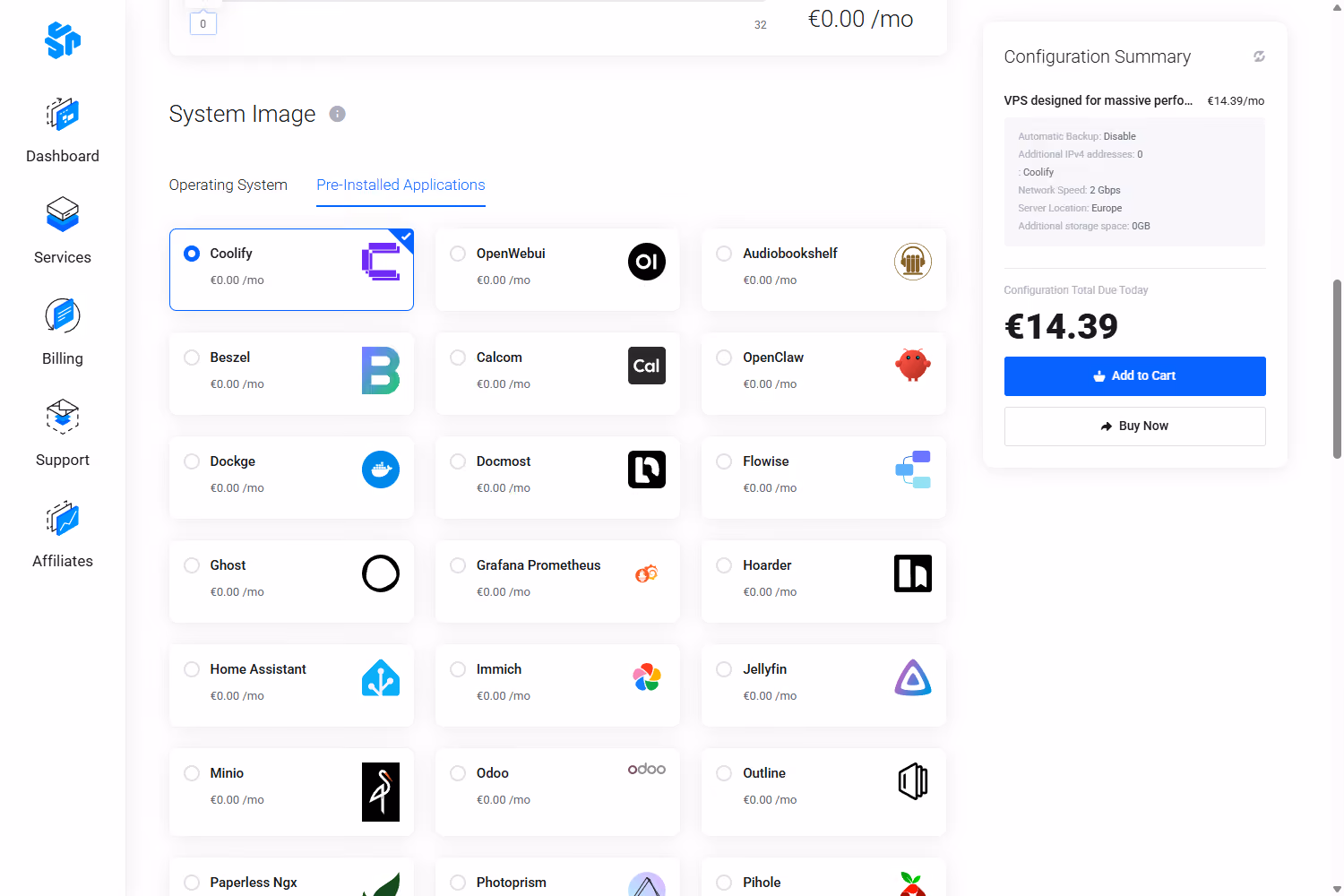
Task: Select the Odoo radio button
Action: pos(458,773)
